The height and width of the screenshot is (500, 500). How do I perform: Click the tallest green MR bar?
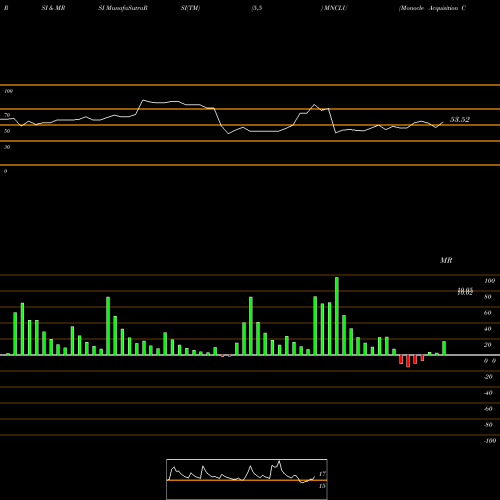coord(337,316)
